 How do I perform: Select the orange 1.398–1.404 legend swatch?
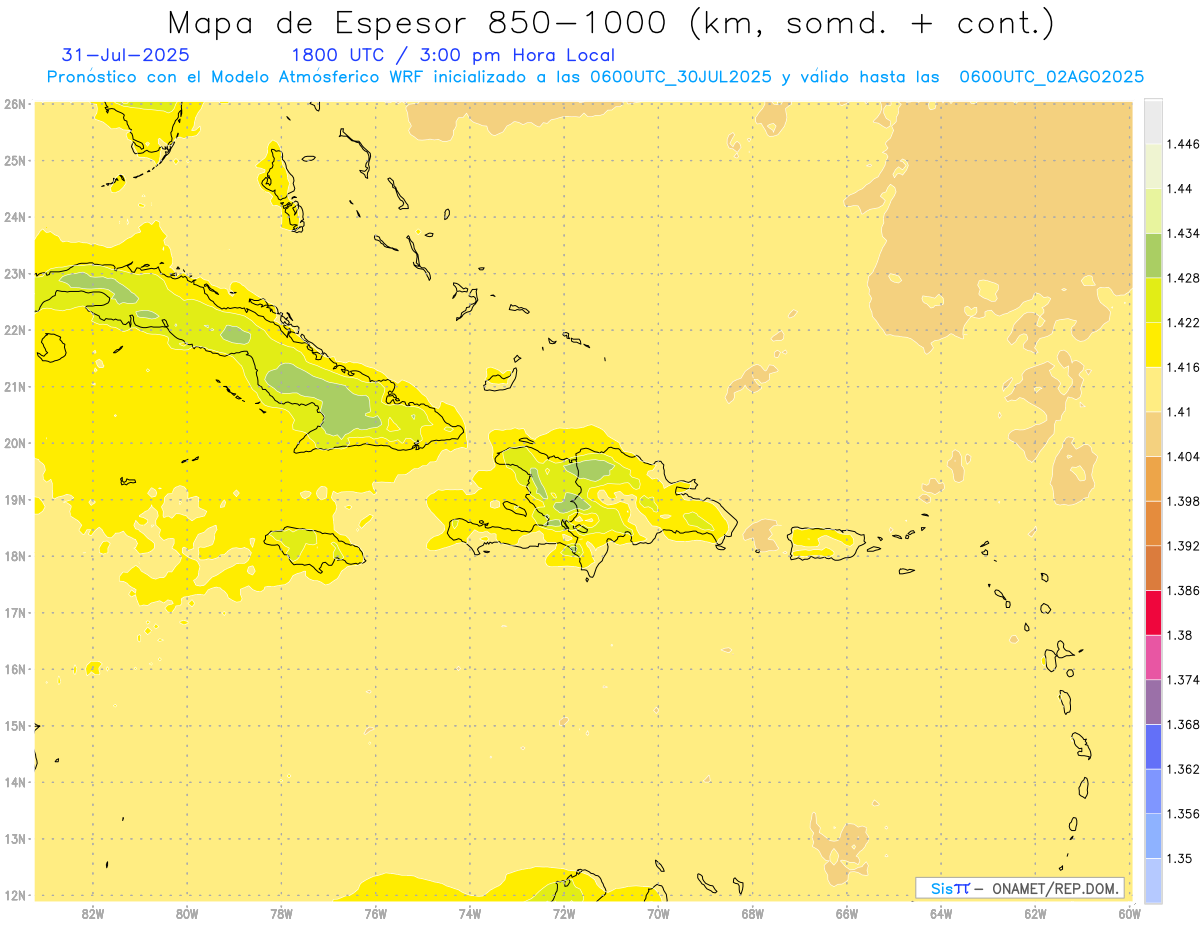(x=1153, y=478)
